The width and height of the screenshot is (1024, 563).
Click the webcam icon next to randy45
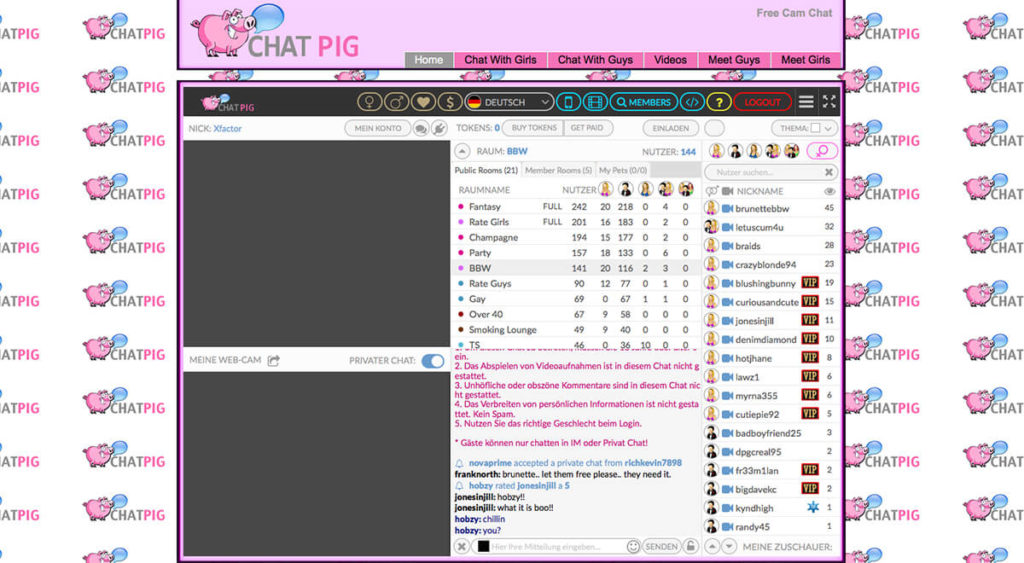click(727, 526)
